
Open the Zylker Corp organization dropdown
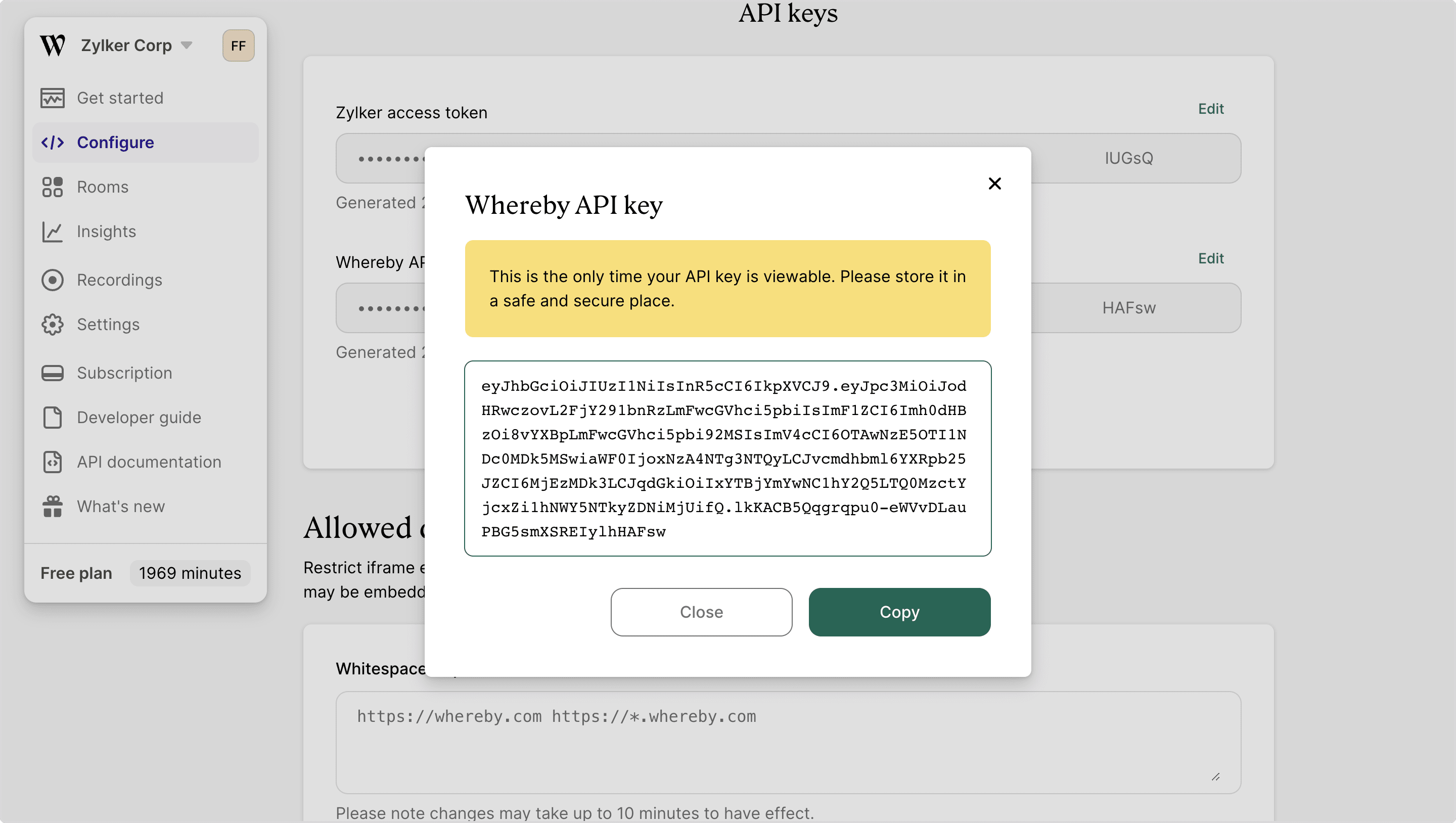[136, 45]
